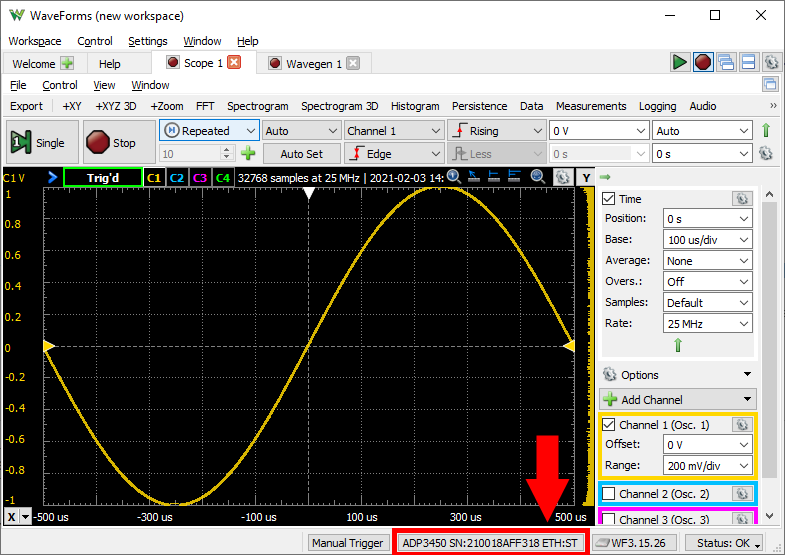Screen dimensions: 785x555
Task: Open the trigger type Edge dropdown
Action: click(394, 154)
